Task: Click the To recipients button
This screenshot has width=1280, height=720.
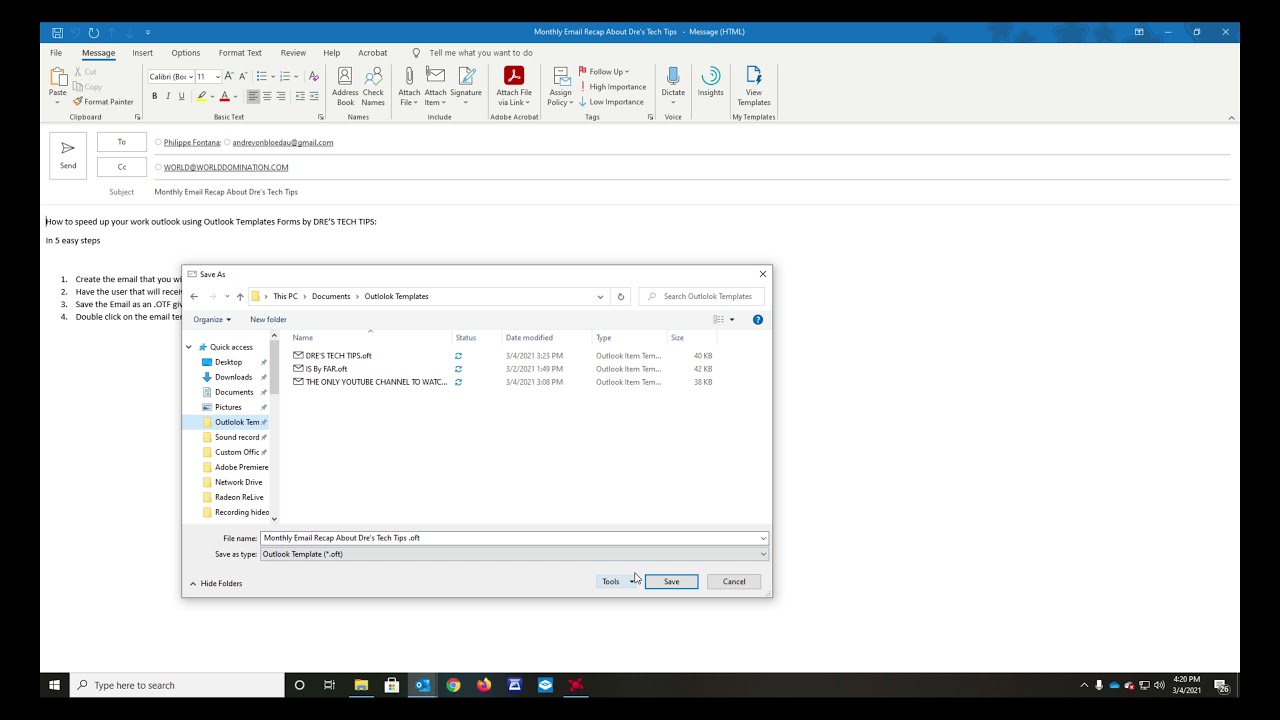Action: [122, 142]
